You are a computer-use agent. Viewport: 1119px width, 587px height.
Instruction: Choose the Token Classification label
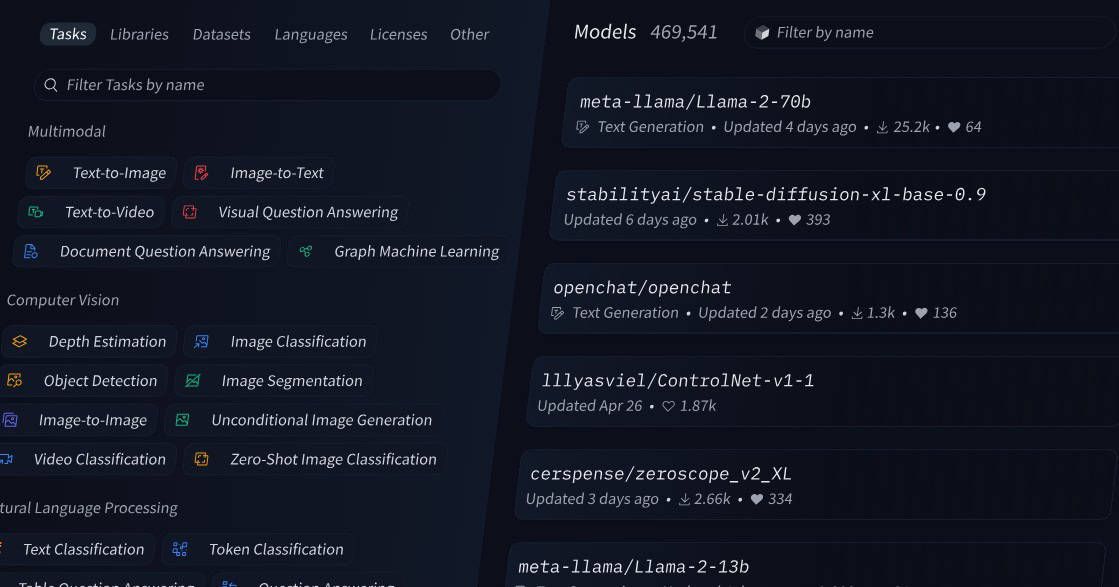276,549
